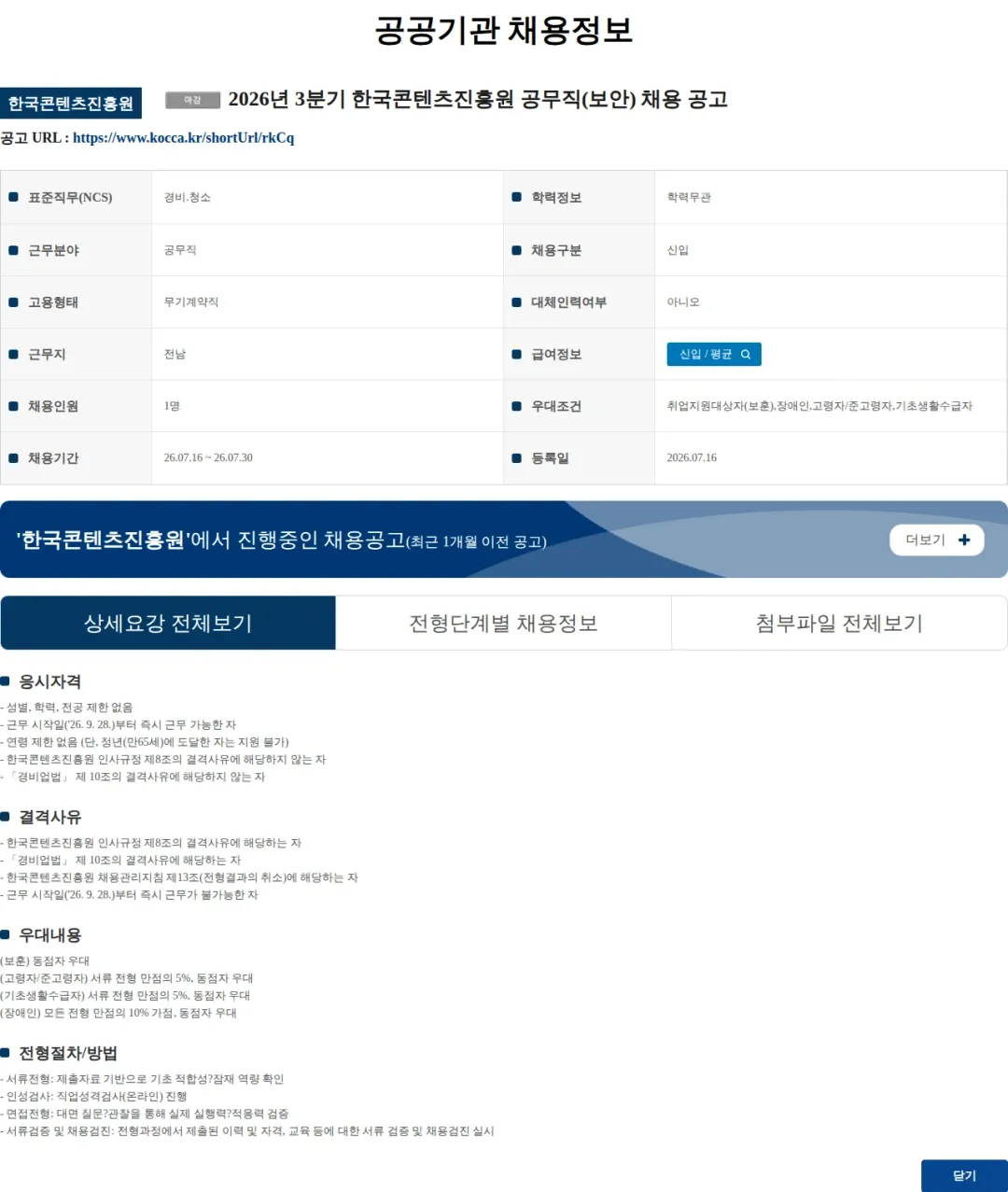Open the 첨부파일 전체보기 tab
Viewport: 1008px width, 1192px height.
click(x=839, y=623)
